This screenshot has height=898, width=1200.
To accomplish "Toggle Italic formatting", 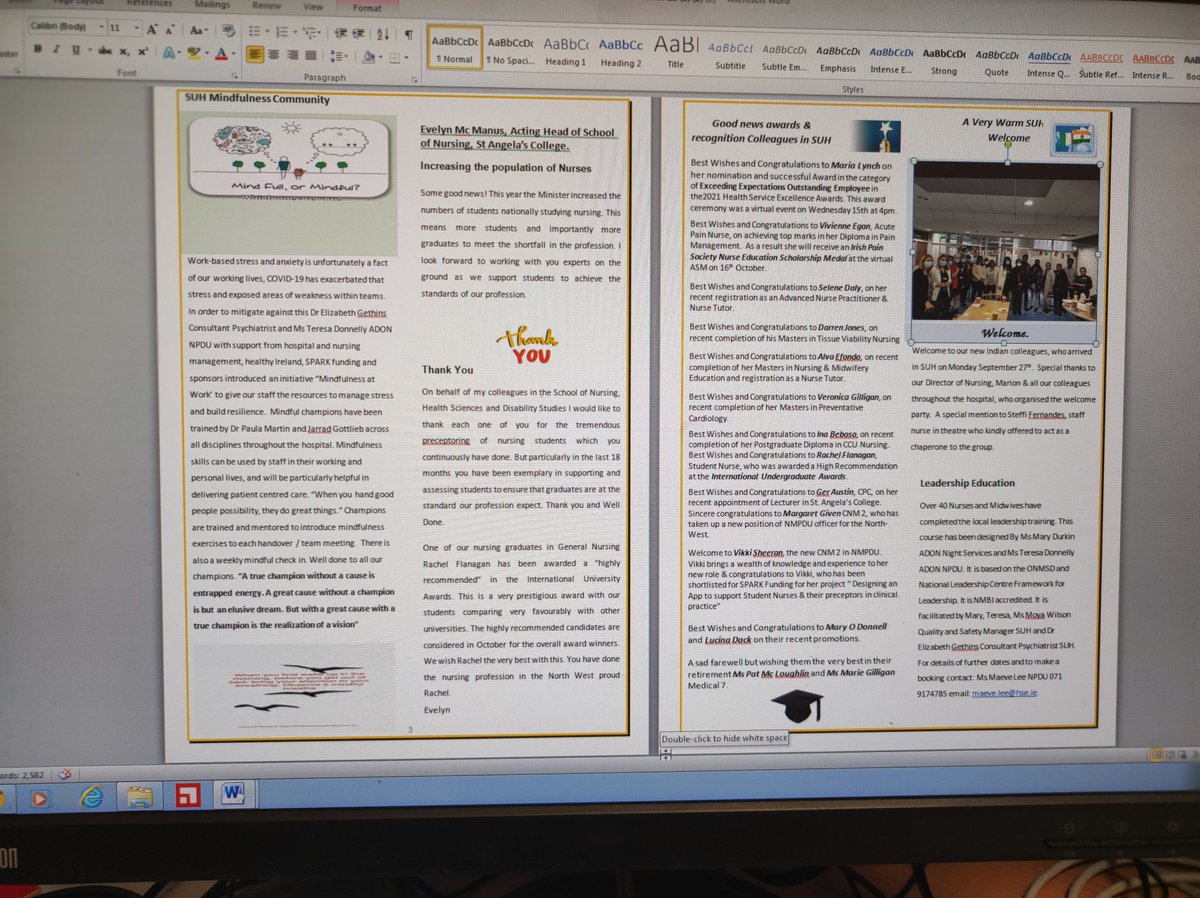I will click(56, 49).
